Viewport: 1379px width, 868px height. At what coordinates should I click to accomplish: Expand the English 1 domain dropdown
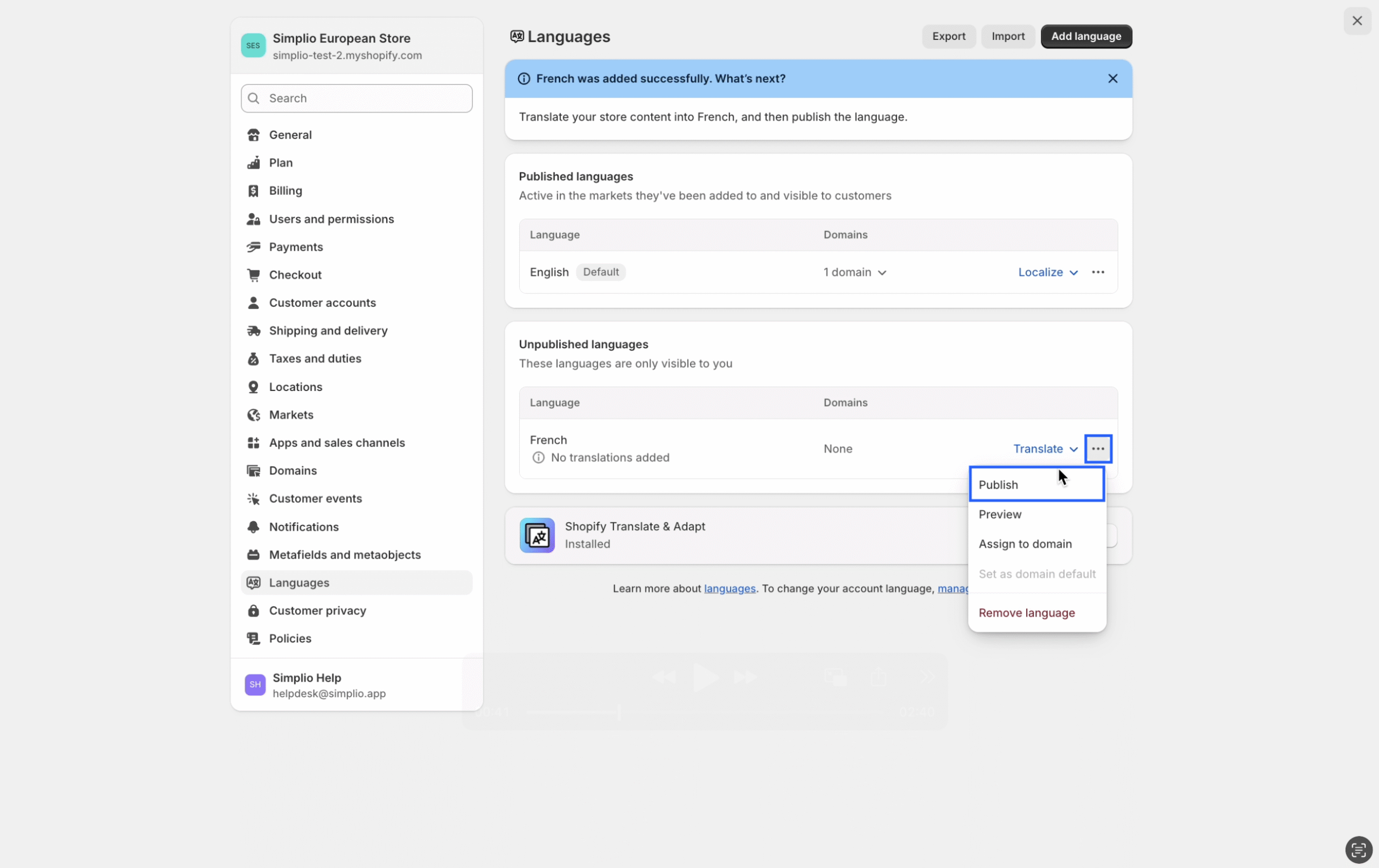854,272
